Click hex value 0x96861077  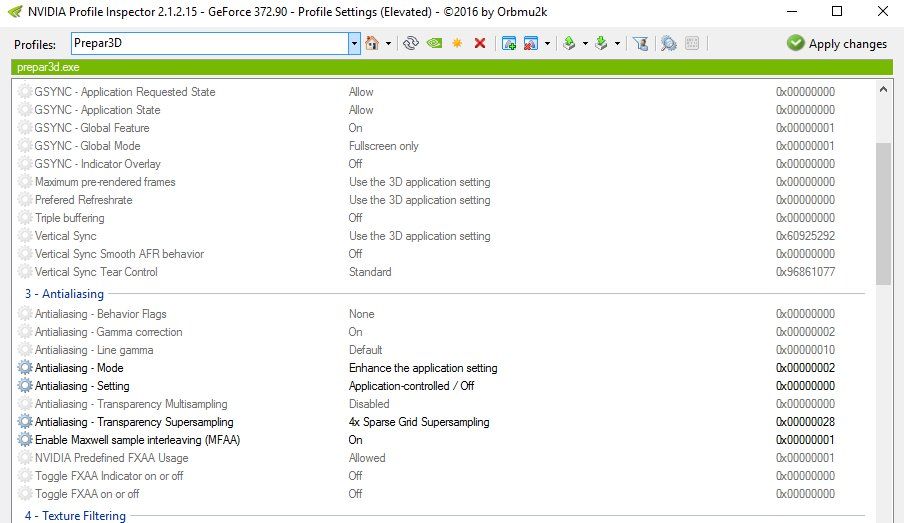(x=805, y=272)
